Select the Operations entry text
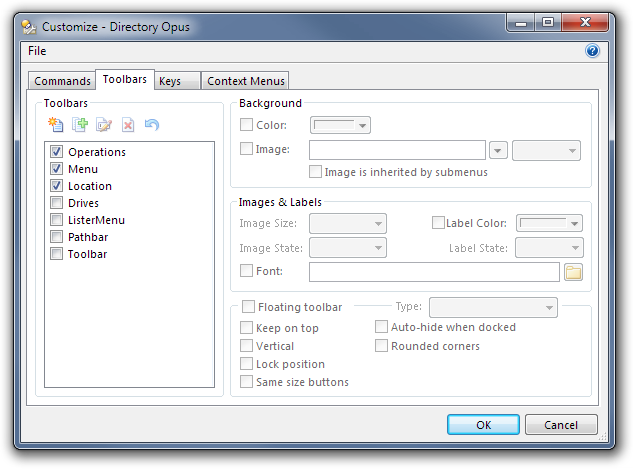The height and width of the screenshot is (469, 633). tap(97, 152)
